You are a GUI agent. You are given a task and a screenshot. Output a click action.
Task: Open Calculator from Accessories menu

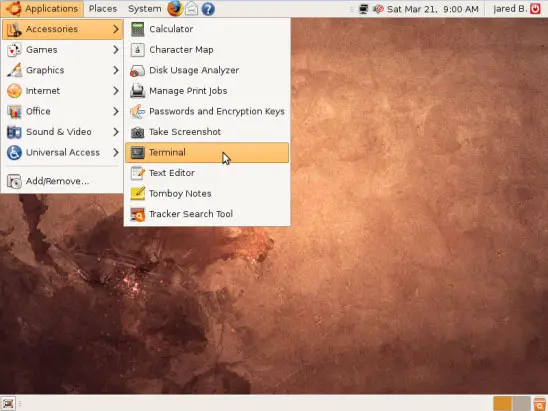[x=207, y=29]
